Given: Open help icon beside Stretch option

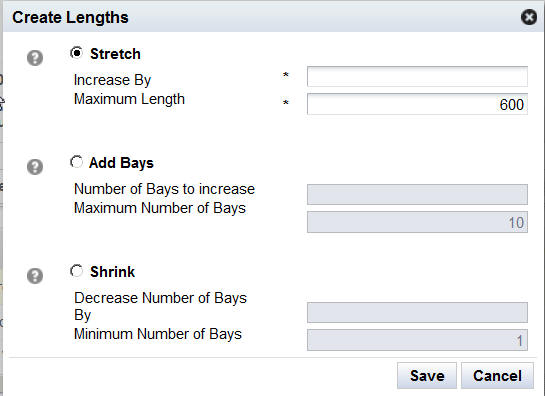Looking at the screenshot, I should 35,58.
